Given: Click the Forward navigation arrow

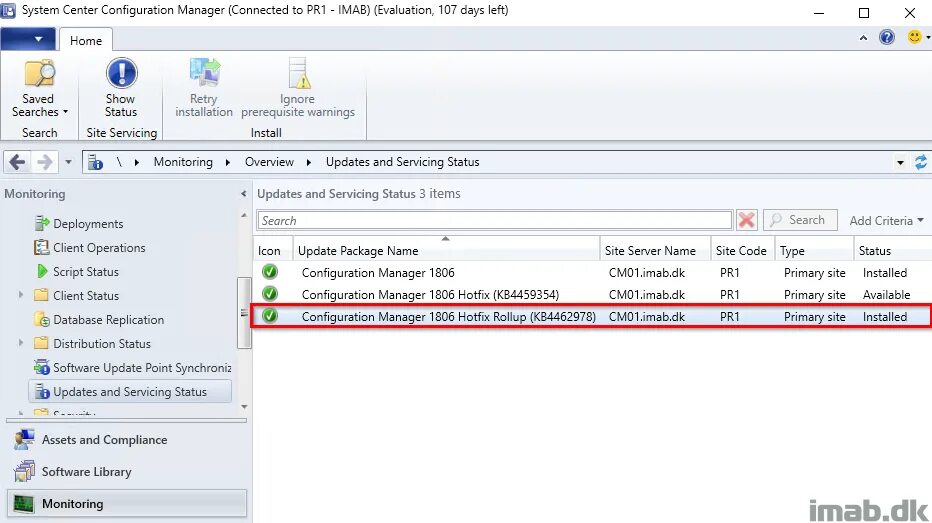Looking at the screenshot, I should 45,162.
